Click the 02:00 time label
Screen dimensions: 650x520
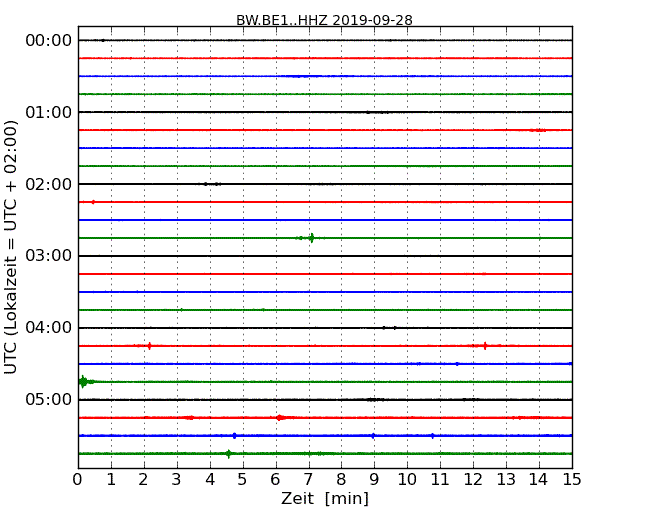pyautogui.click(x=49, y=184)
